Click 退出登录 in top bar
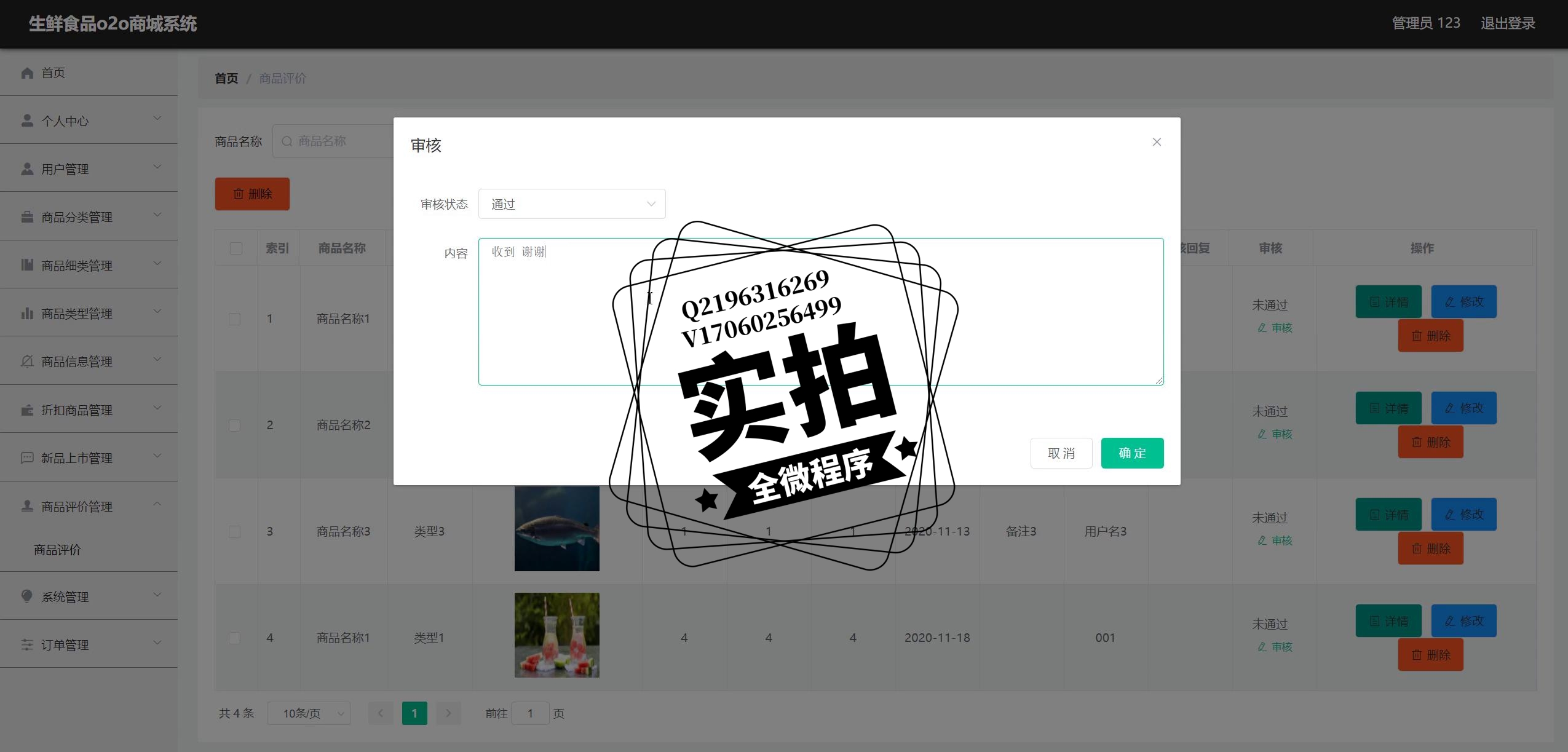The height and width of the screenshot is (752, 1568). (x=1508, y=23)
